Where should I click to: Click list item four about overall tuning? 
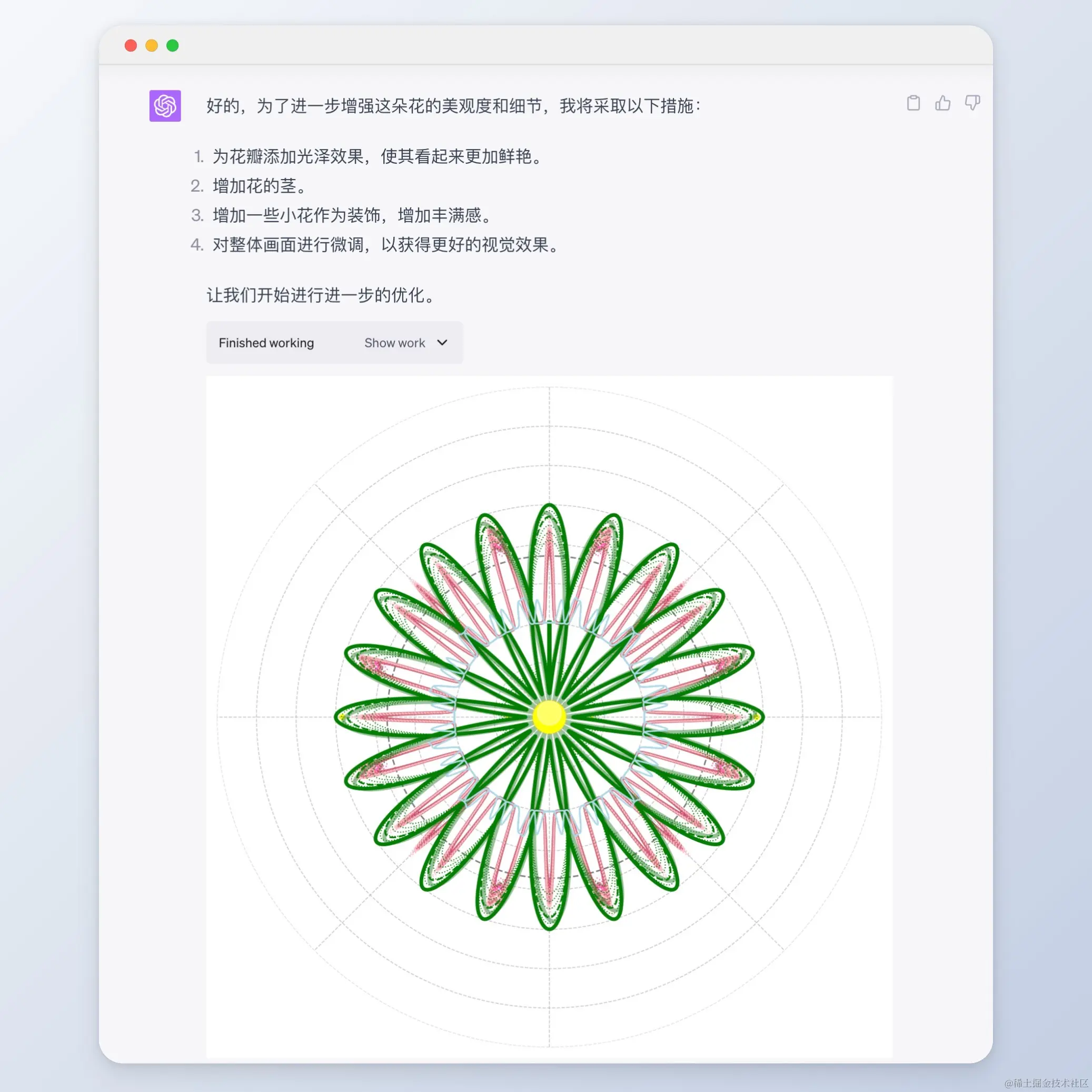(386, 245)
